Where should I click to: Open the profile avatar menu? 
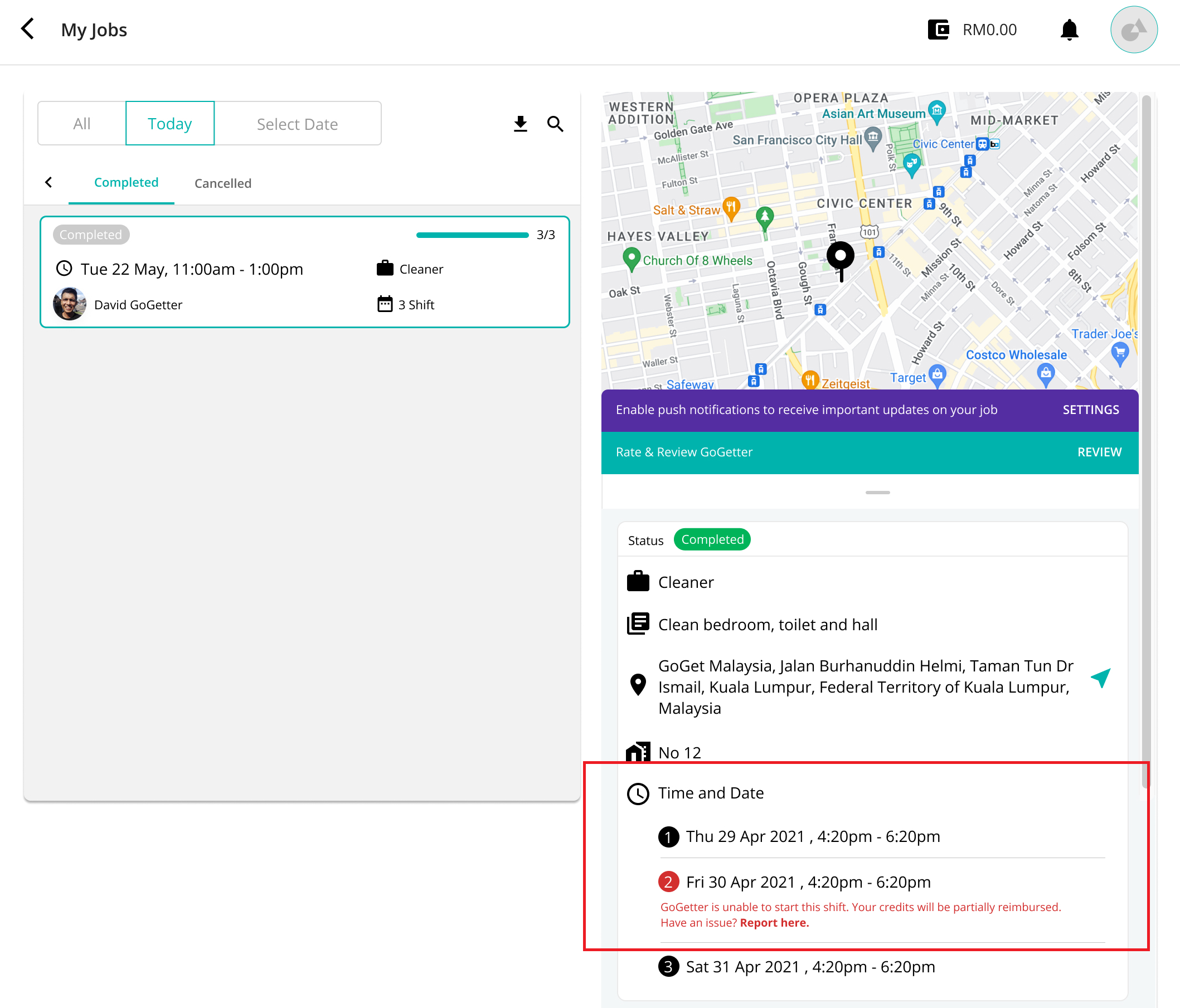pos(1133,30)
